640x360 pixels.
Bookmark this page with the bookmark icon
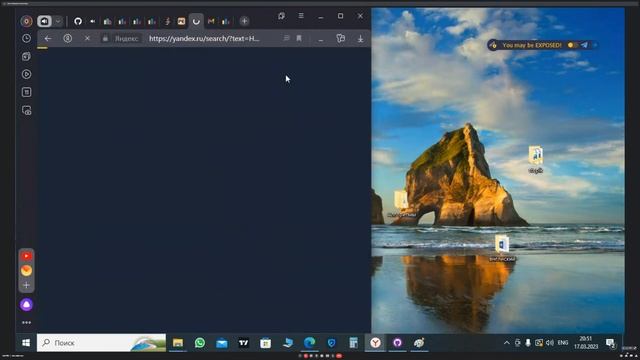click(299, 38)
